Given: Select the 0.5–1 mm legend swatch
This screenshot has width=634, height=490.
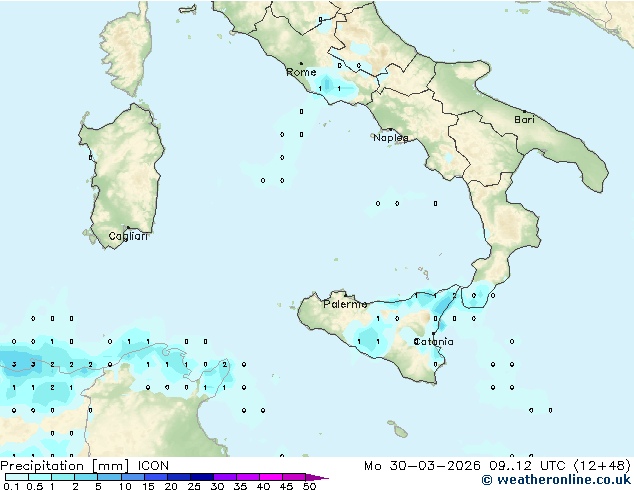Looking at the screenshot, I should pyautogui.click(x=40, y=477).
